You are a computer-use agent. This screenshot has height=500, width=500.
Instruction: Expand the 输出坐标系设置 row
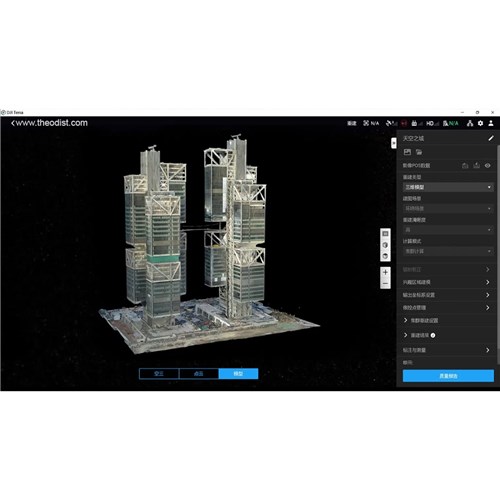click(x=447, y=295)
